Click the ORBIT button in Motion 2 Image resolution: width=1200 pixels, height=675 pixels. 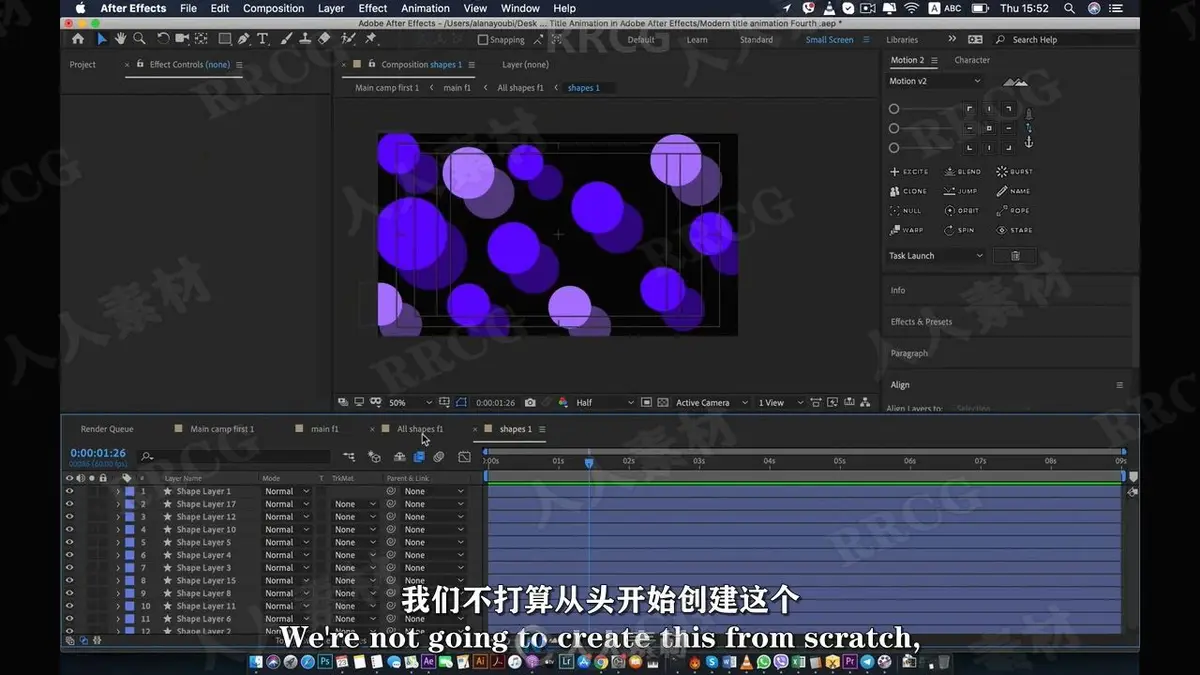tap(962, 211)
